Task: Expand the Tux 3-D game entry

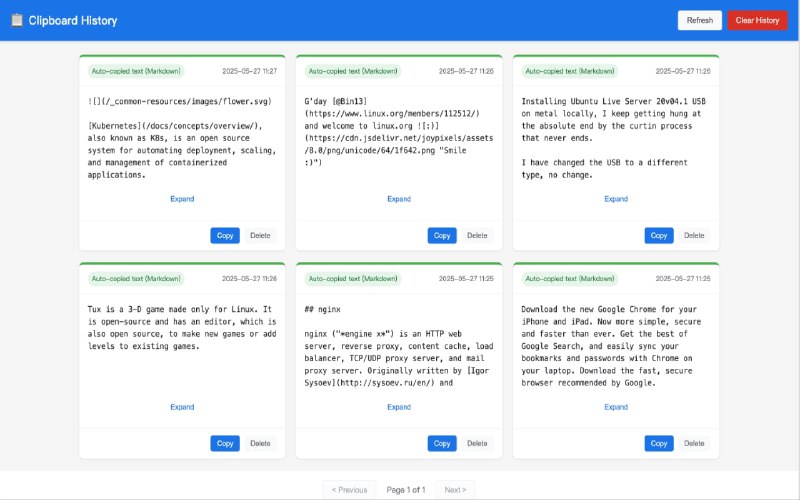Action: (x=182, y=407)
